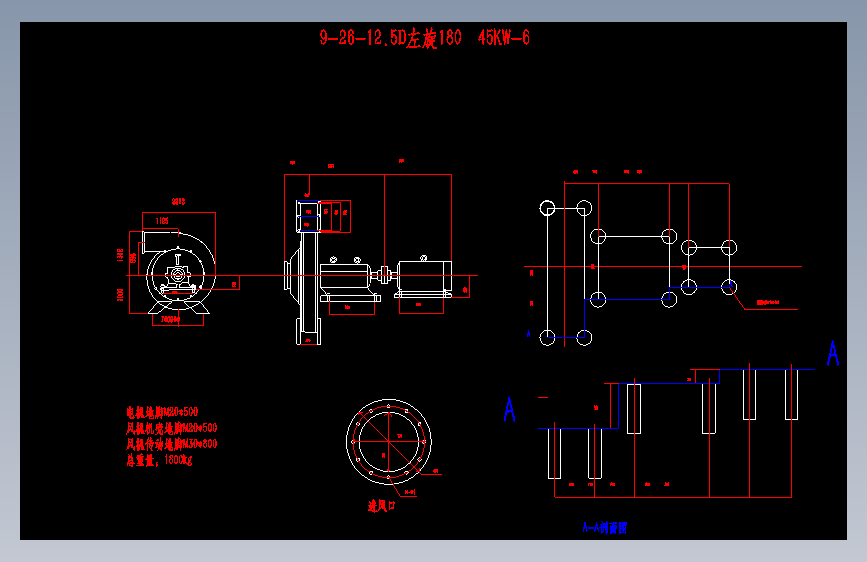Click the drawing title '9-26-12.5D左旋180 45KW-6'
The height and width of the screenshot is (562, 867).
point(424,38)
